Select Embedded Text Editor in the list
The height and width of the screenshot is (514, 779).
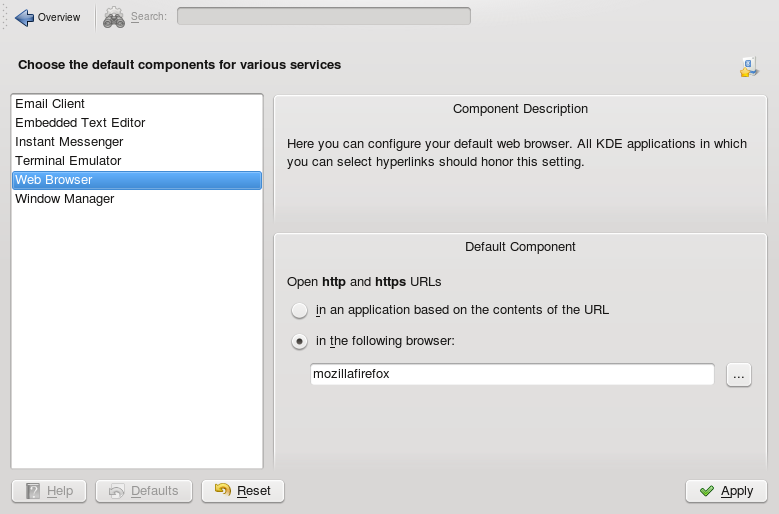80,123
